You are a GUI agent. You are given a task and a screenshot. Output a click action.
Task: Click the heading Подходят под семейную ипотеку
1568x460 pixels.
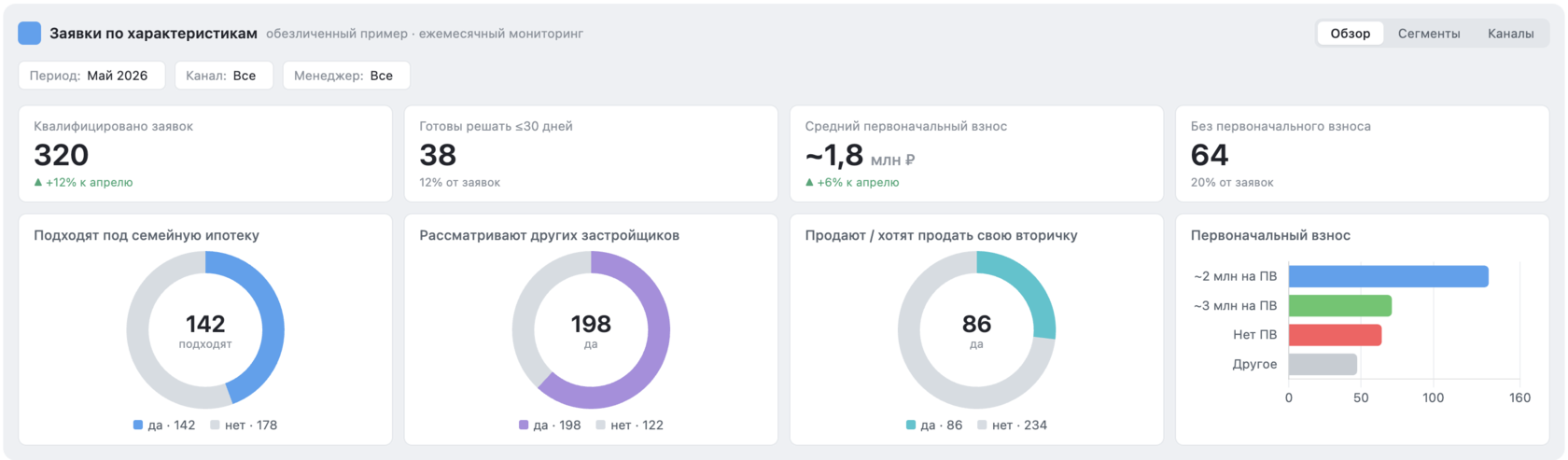click(x=147, y=235)
